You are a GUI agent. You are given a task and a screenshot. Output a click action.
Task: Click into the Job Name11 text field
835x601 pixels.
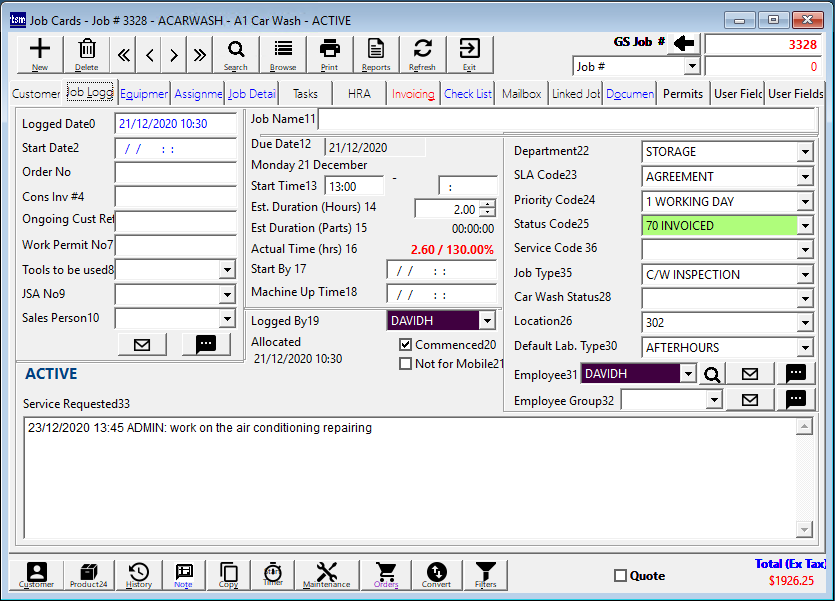click(x=568, y=120)
